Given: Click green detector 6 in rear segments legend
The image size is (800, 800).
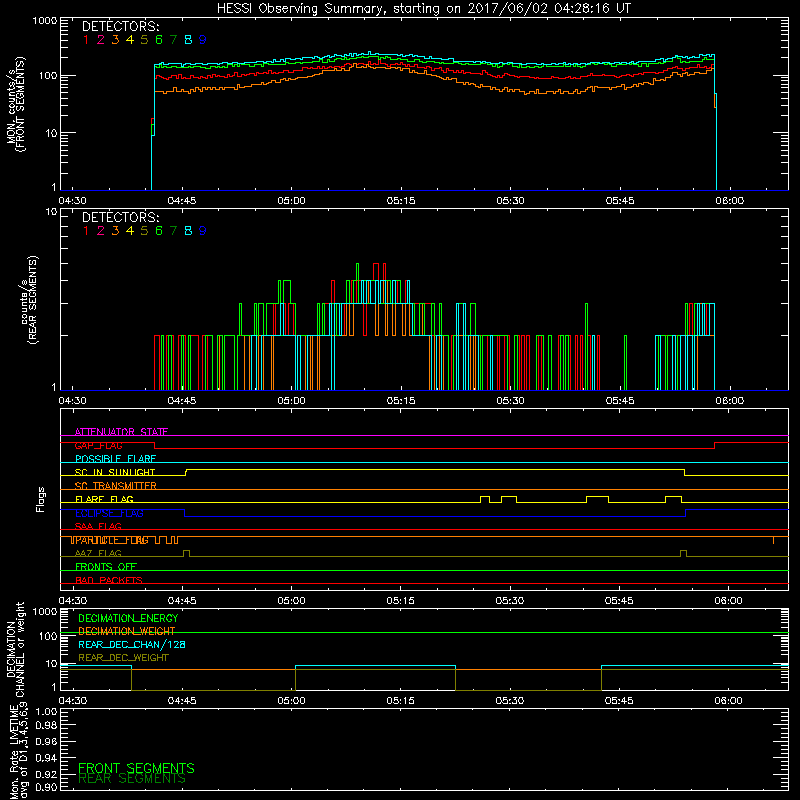Looking at the screenshot, I should tap(159, 231).
